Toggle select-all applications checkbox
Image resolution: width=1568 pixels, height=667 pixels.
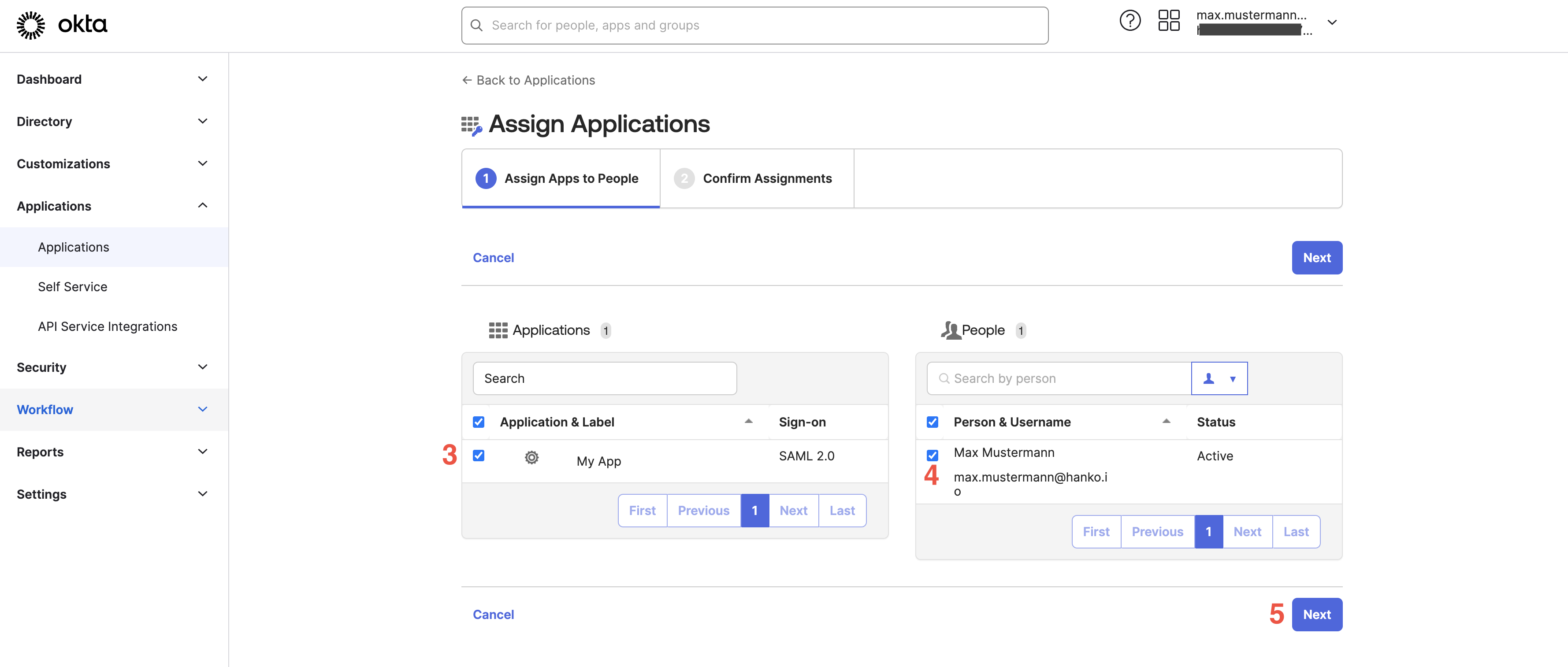click(479, 422)
